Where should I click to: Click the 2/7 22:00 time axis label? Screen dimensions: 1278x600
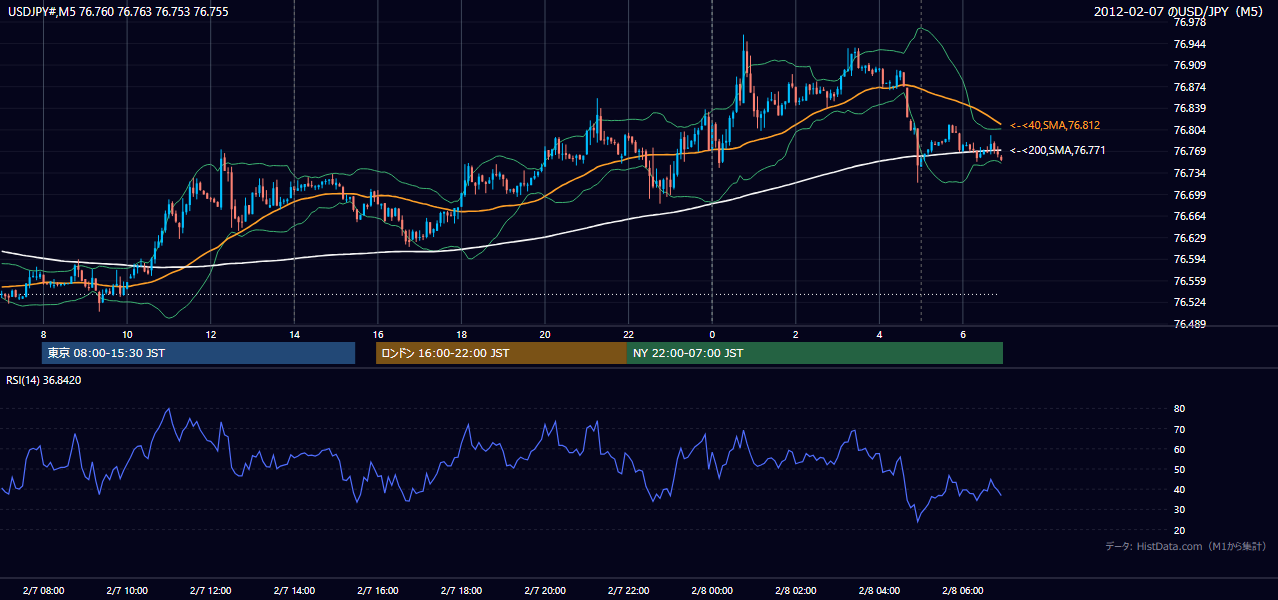tap(628, 590)
